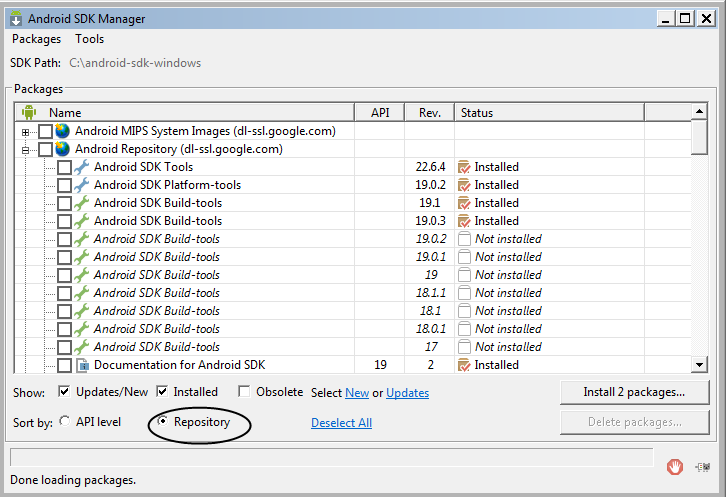Click the scrollbar up arrow in packages list
The height and width of the screenshot is (497, 726).
coord(699,111)
